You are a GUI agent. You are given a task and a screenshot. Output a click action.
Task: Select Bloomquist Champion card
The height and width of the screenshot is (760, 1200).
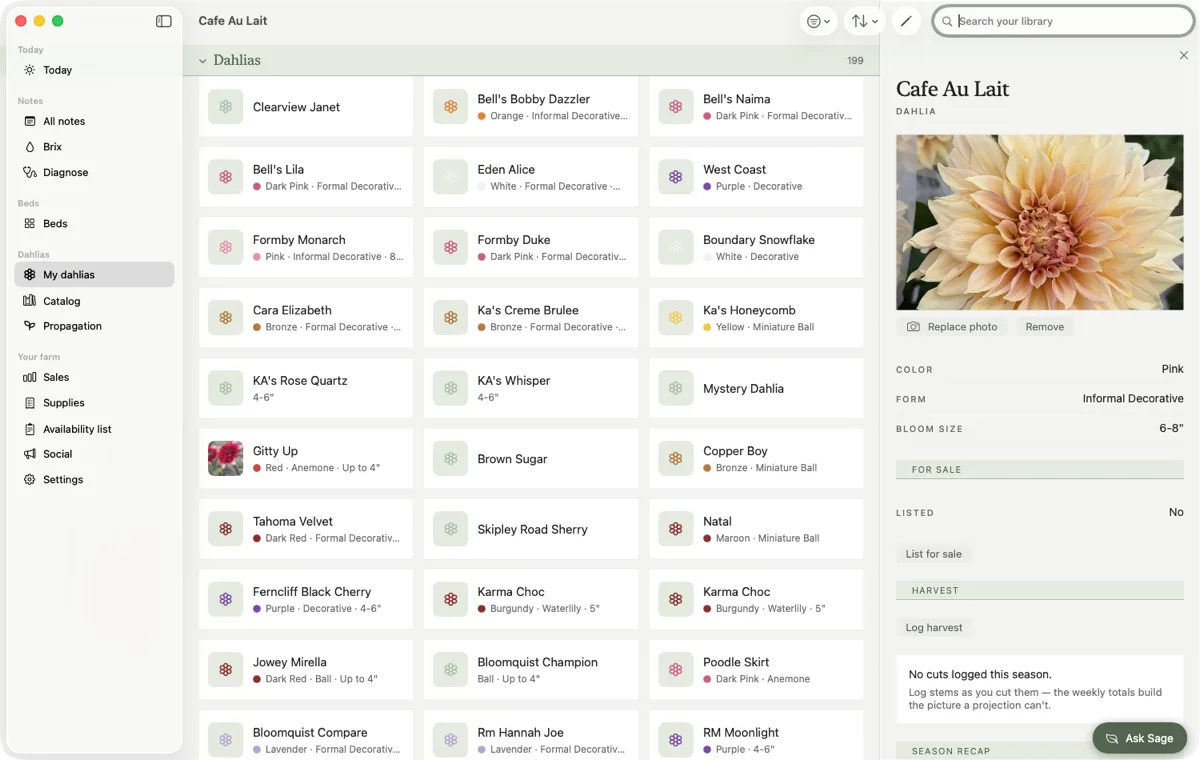point(531,670)
